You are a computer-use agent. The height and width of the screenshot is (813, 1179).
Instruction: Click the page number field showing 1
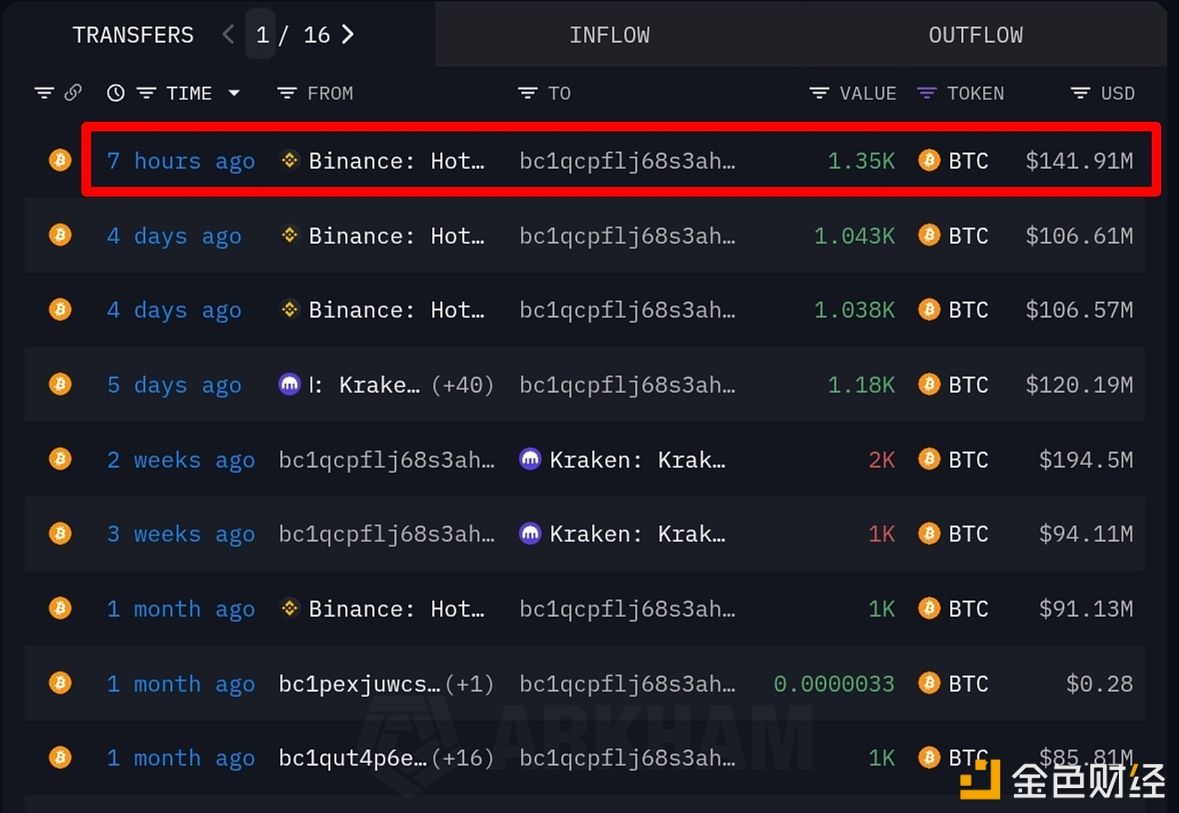point(261,35)
